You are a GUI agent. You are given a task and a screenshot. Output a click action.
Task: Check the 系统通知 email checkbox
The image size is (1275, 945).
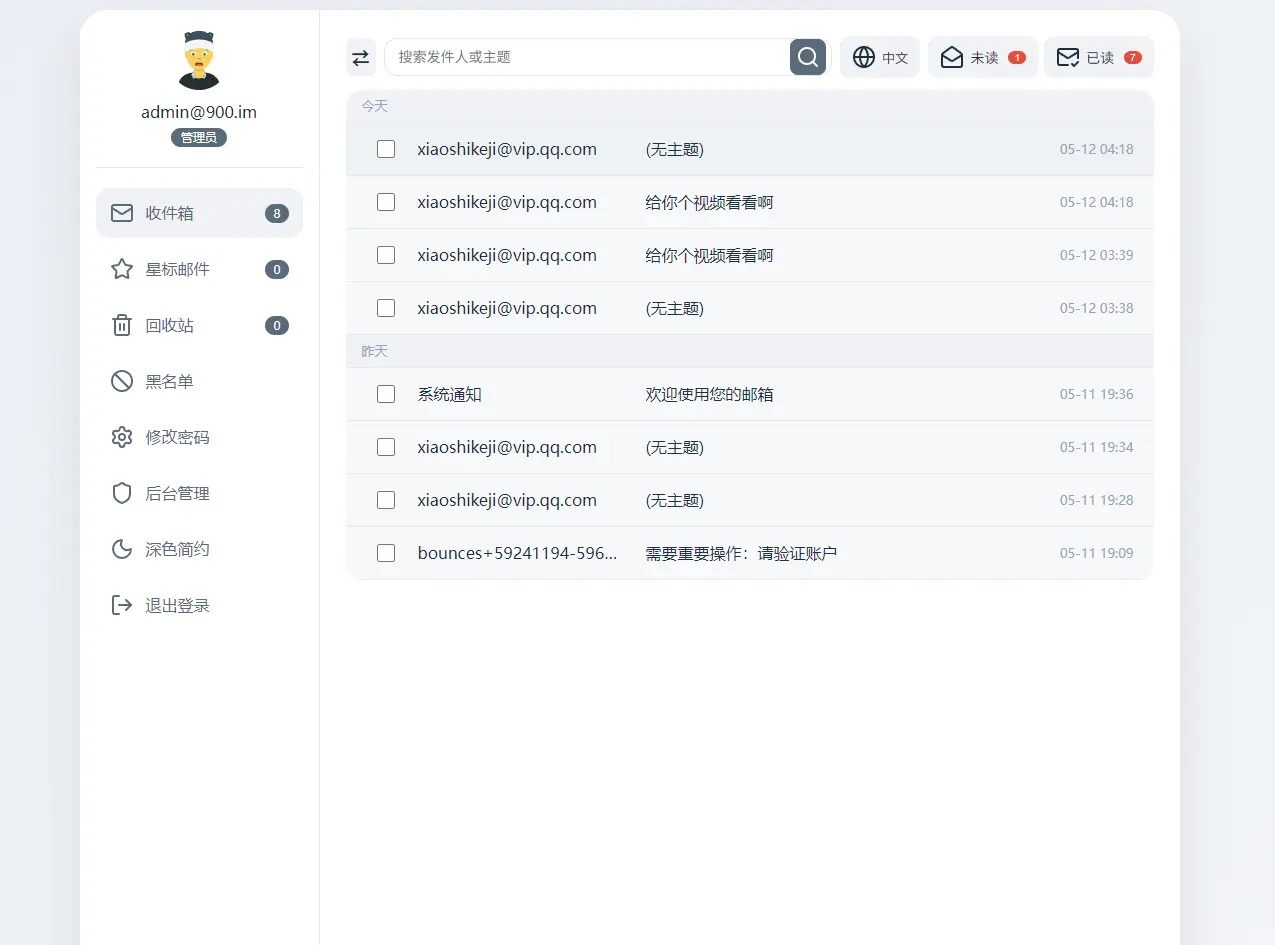point(386,394)
